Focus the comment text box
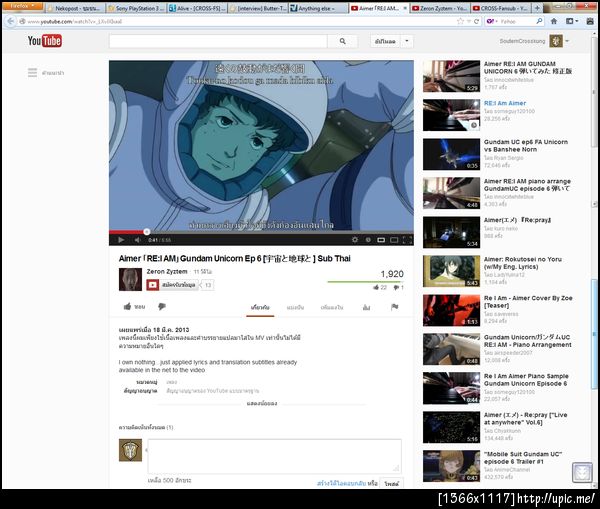The width and height of the screenshot is (600, 509). 274,456
